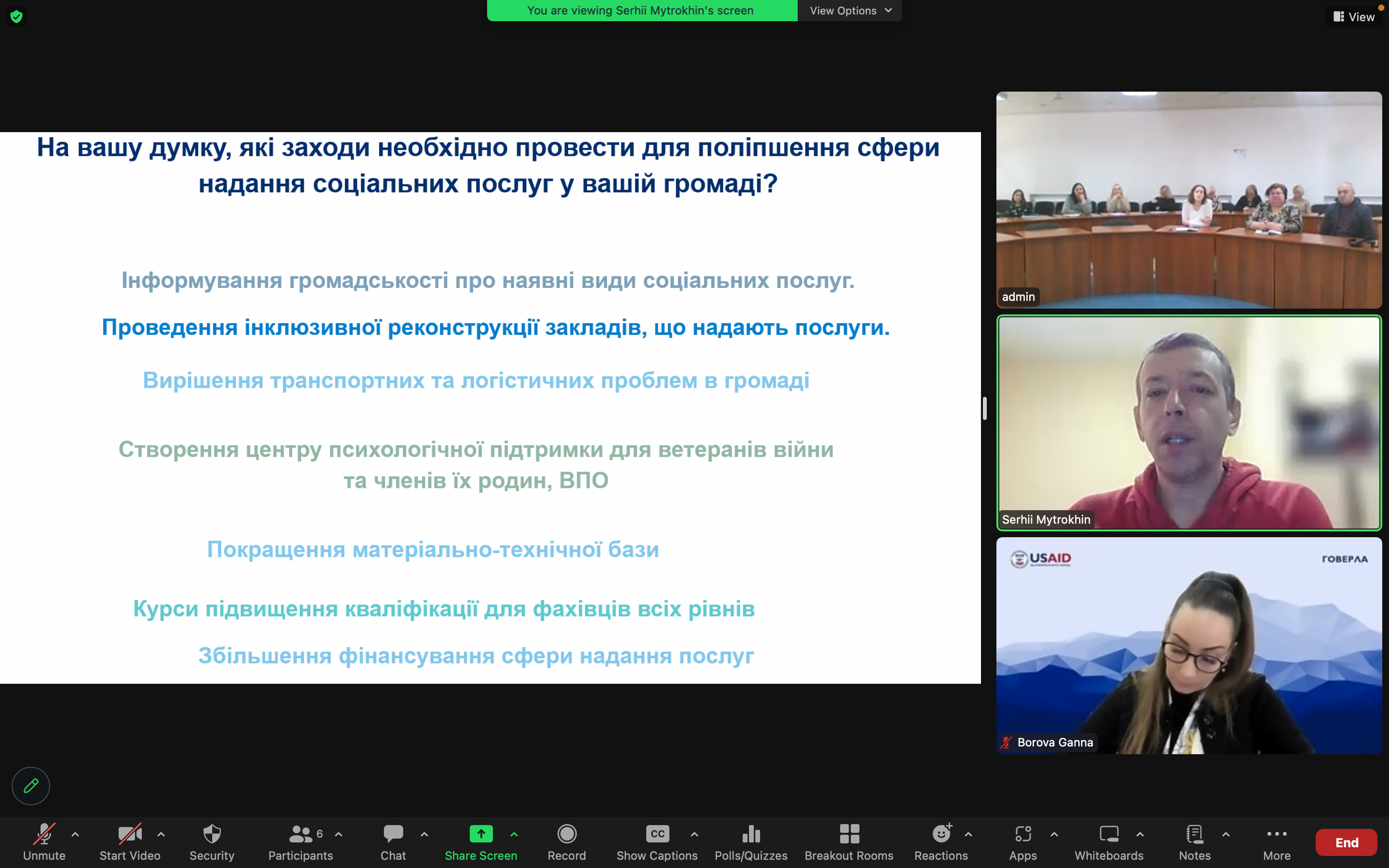
Task: Click 'Проведення інклюзивної реконструкції' slide line
Action: [x=496, y=327]
